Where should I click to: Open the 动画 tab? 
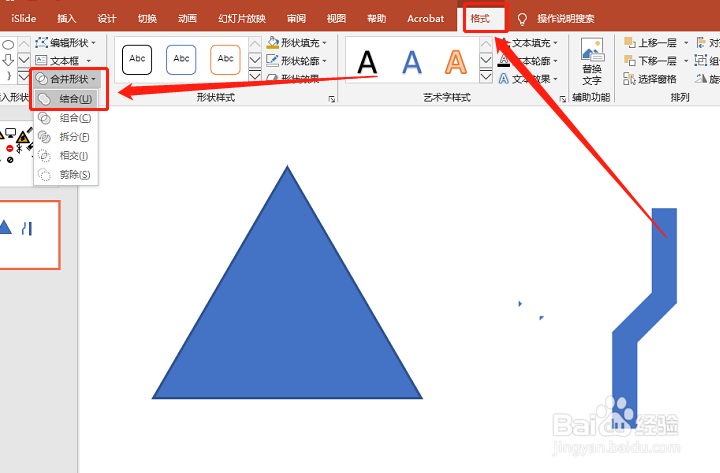pos(187,18)
